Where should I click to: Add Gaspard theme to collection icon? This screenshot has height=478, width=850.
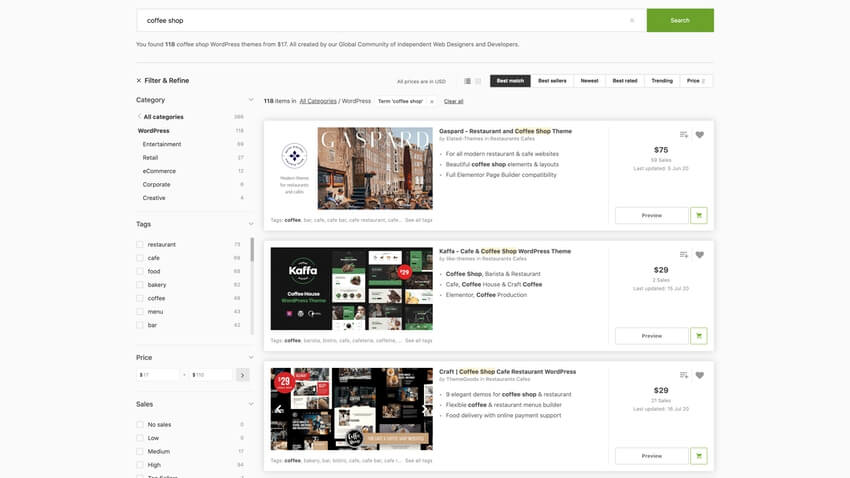[684, 134]
